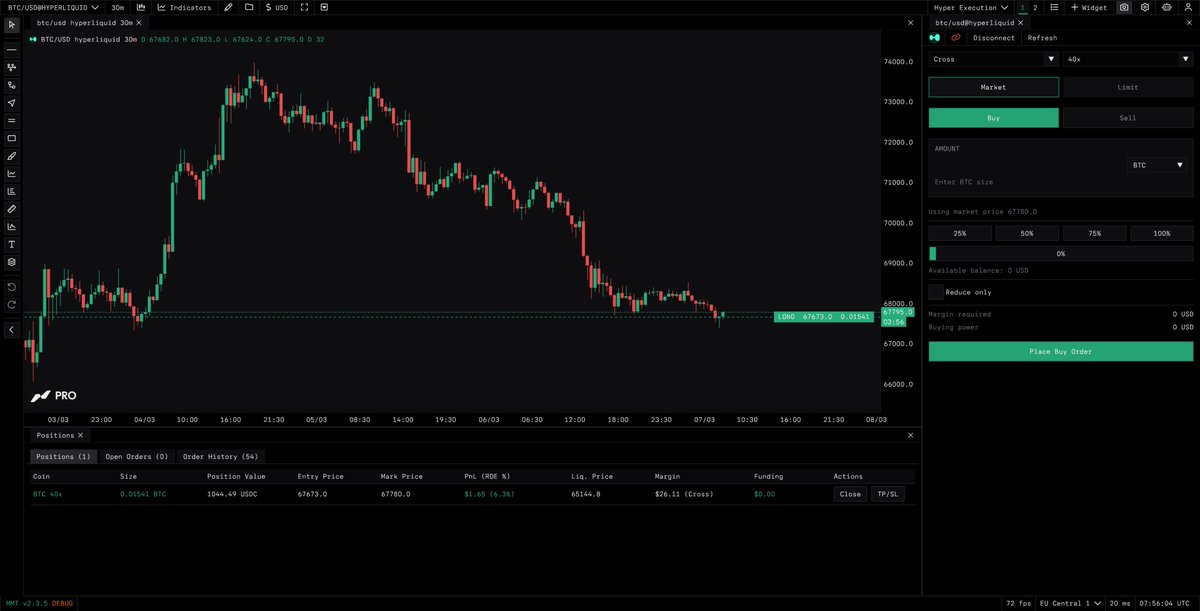The width and height of the screenshot is (1200, 611).
Task: Click the dropdown box icon after fullscreen
Action: click(x=324, y=7)
